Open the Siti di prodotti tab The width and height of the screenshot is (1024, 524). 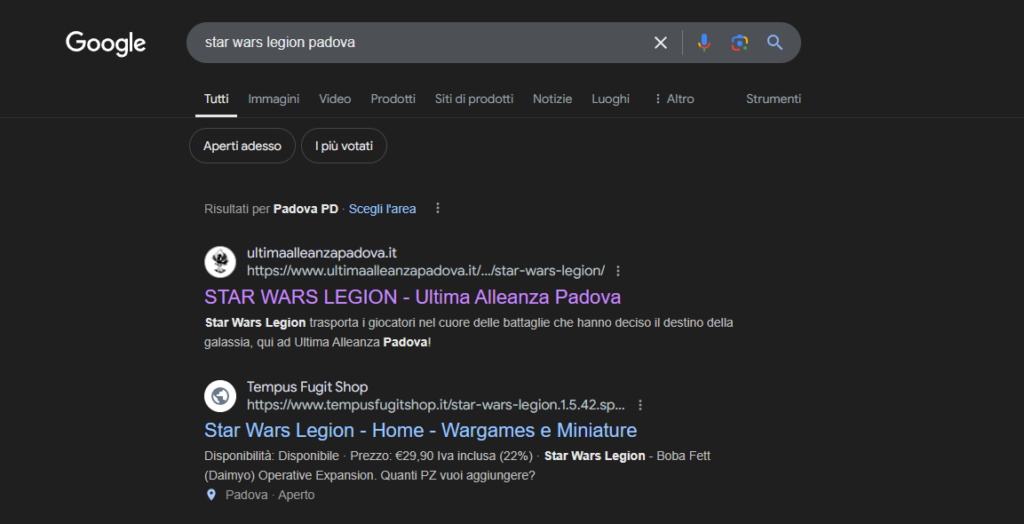pyautogui.click(x=474, y=99)
